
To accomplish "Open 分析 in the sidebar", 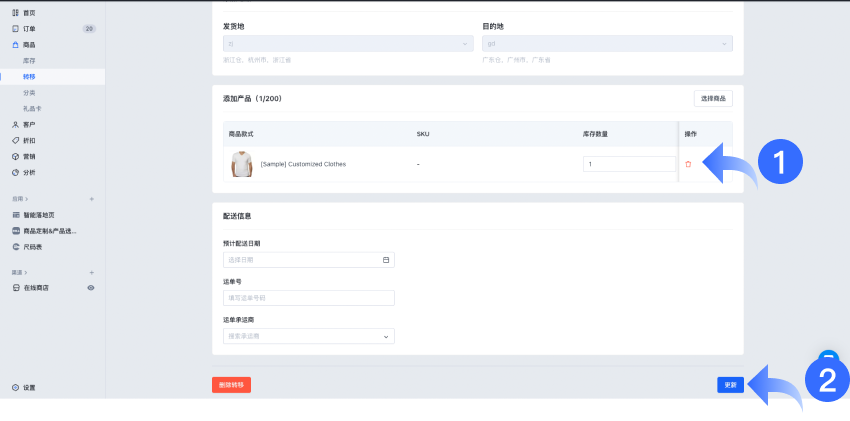I will pyautogui.click(x=29, y=172).
